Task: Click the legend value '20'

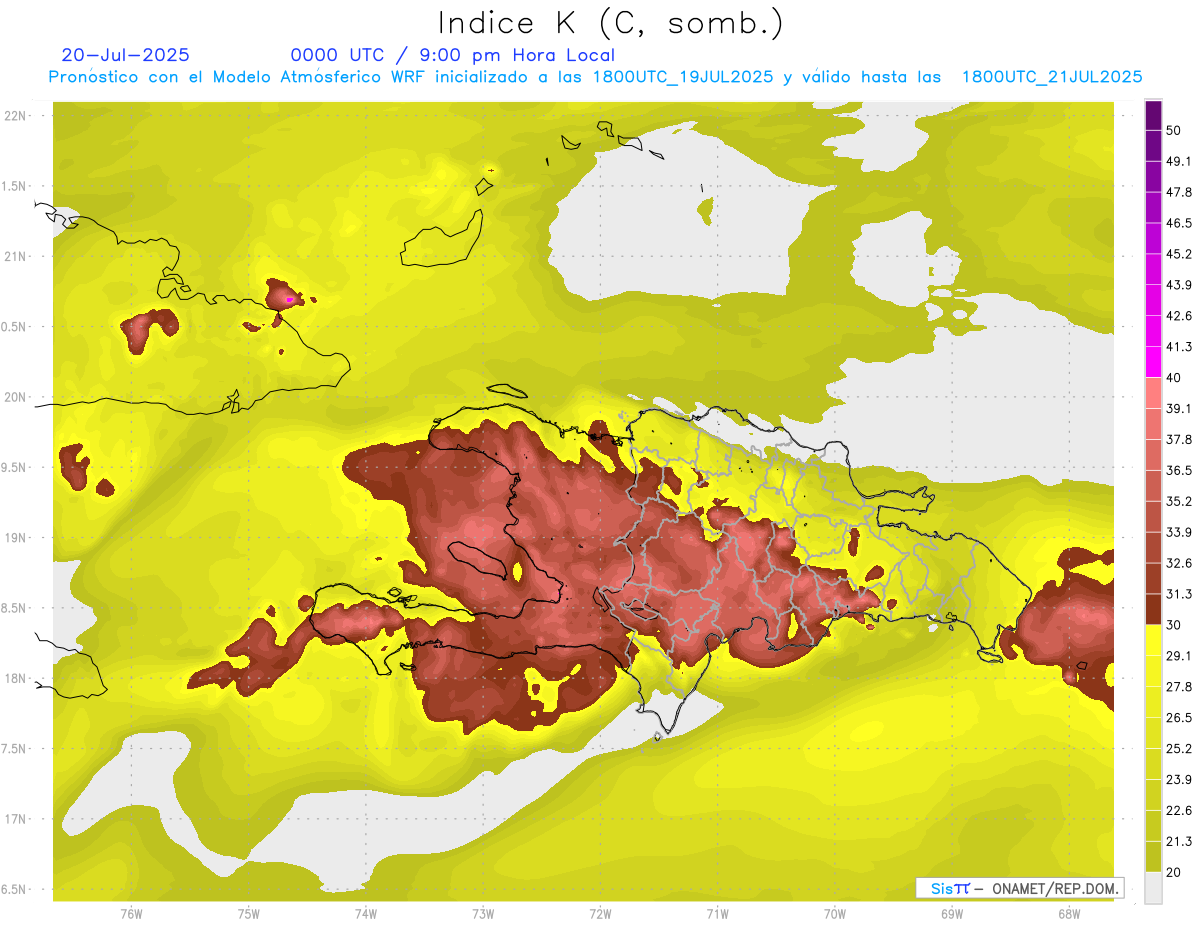Action: [x=1174, y=872]
